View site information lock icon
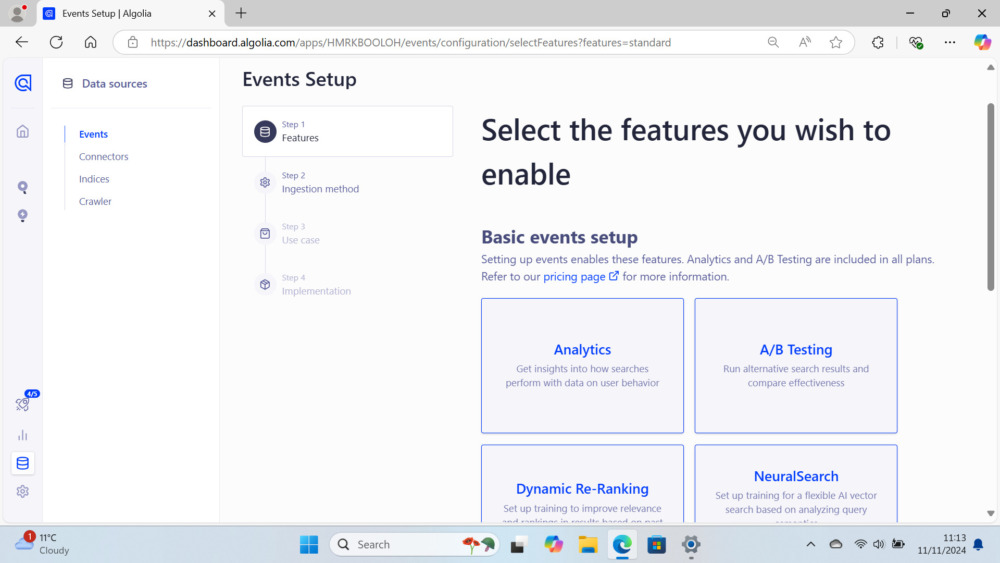Image resolution: width=1000 pixels, height=563 pixels. click(133, 42)
